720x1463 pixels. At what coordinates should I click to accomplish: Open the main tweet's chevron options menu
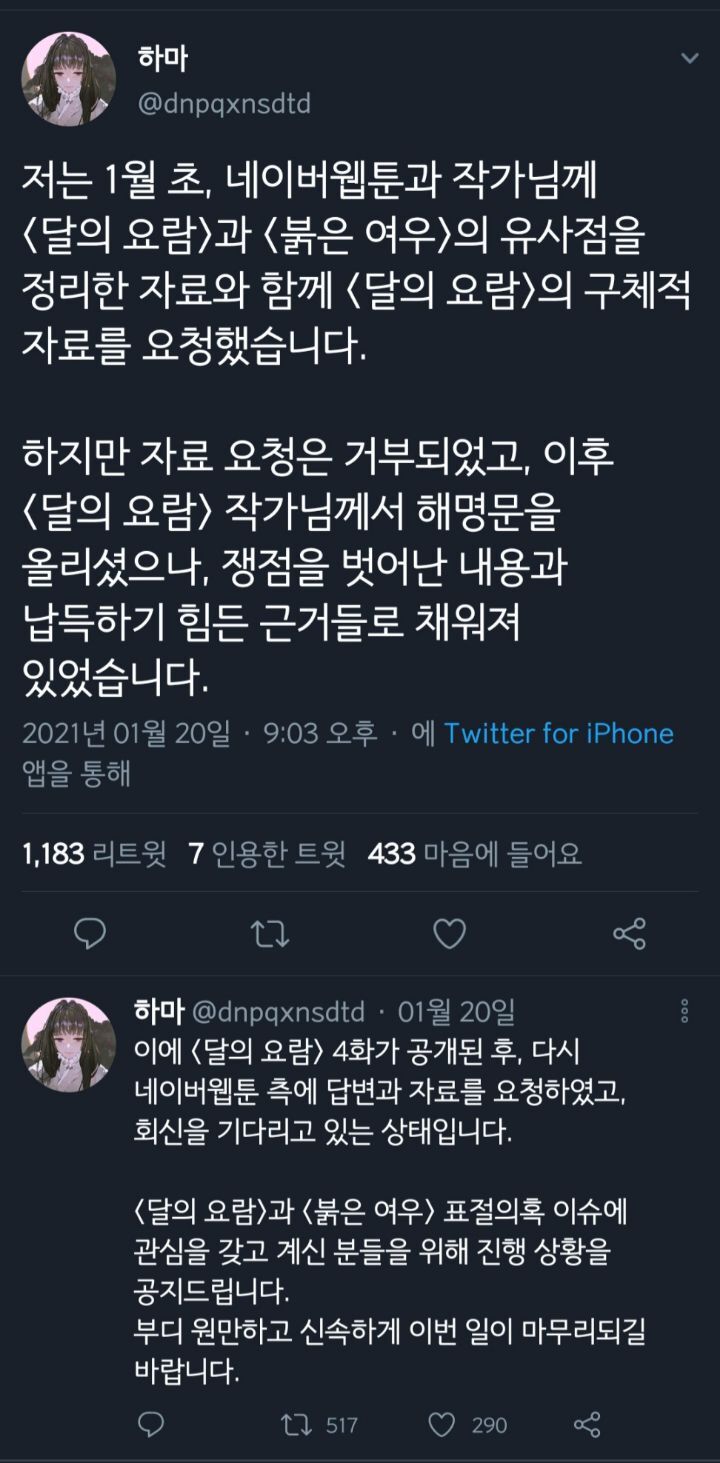[689, 58]
